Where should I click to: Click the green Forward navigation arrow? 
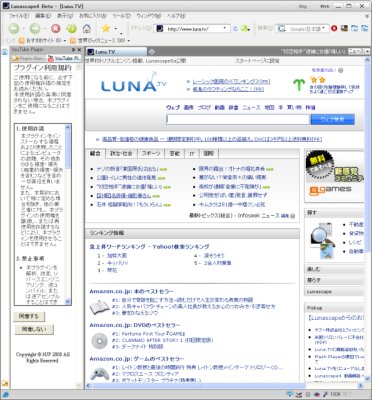(35, 29)
